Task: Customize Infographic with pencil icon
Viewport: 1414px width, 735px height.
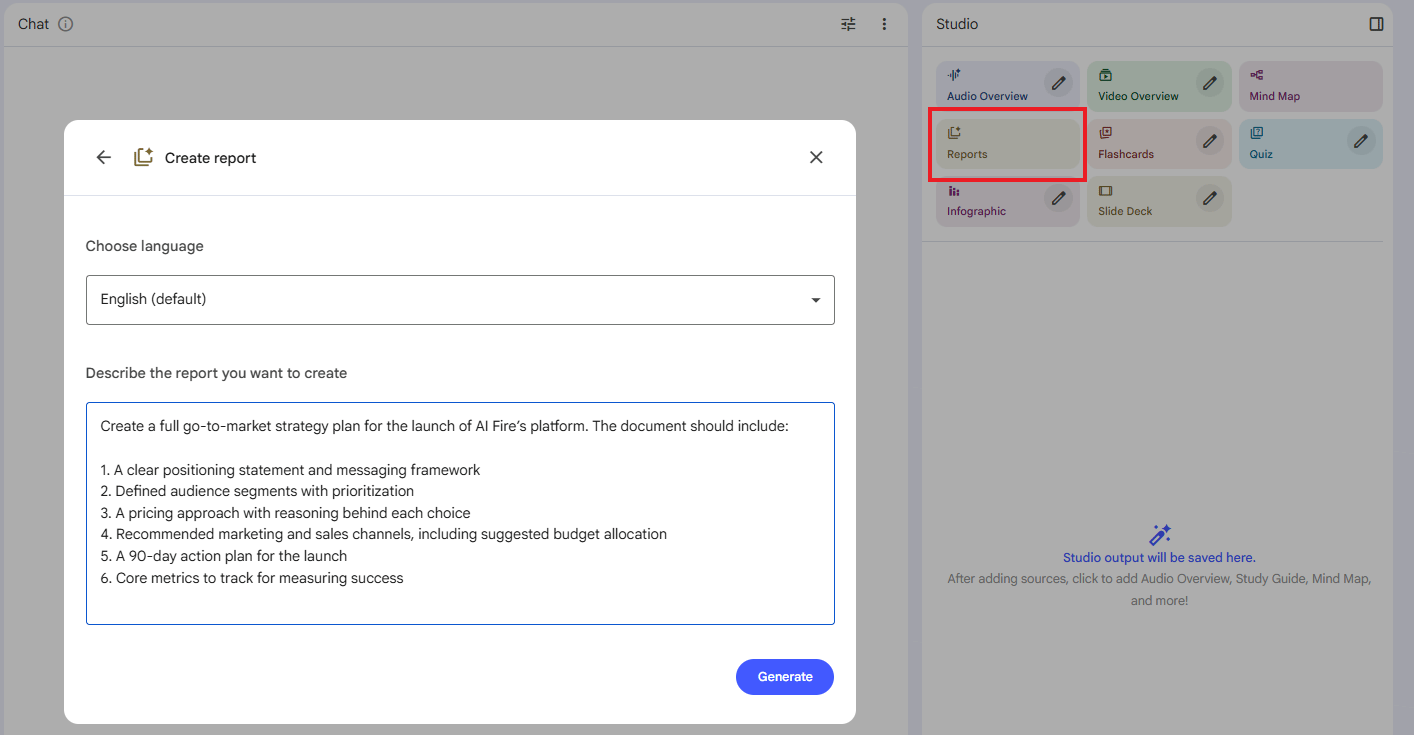Action: [1058, 197]
